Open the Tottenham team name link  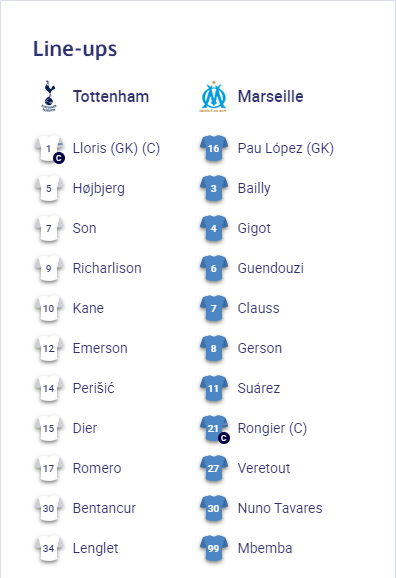[x=111, y=97]
